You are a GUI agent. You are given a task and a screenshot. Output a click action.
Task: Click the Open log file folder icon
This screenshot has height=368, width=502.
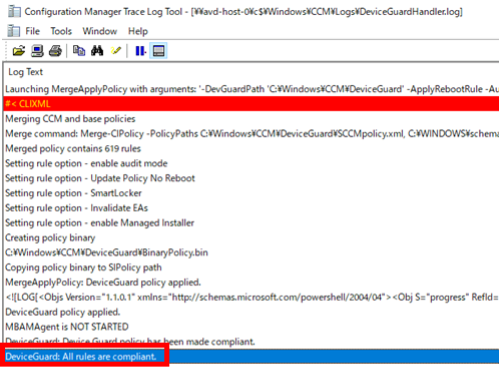pos(19,51)
